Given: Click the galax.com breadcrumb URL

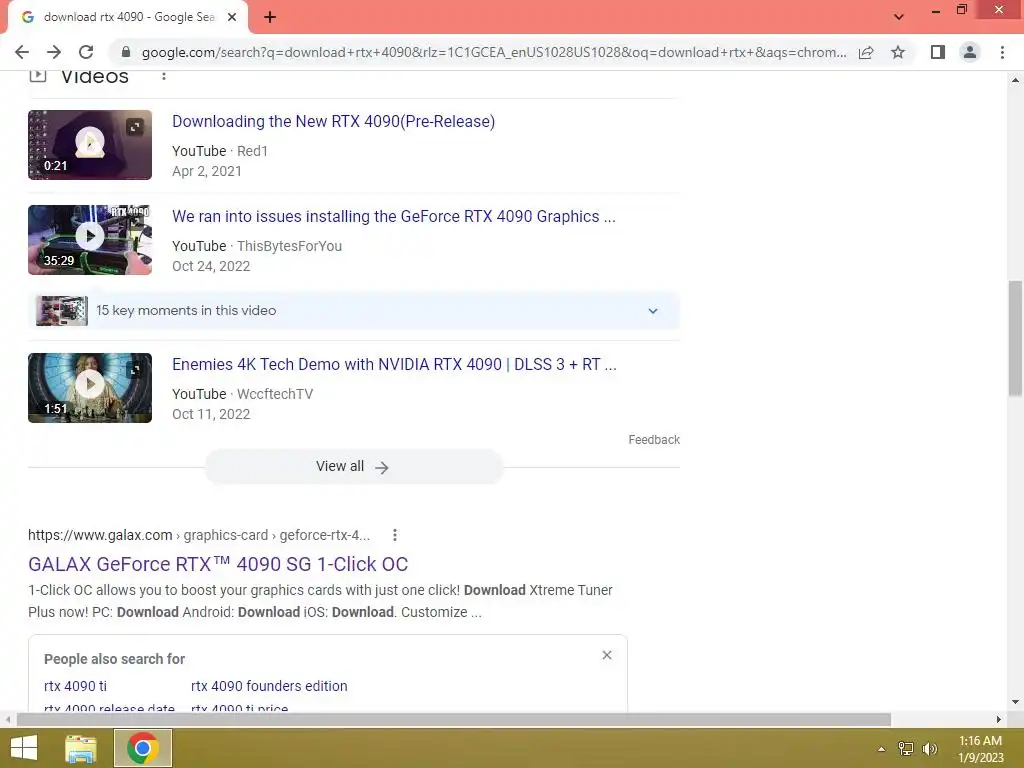Looking at the screenshot, I should 199,535.
